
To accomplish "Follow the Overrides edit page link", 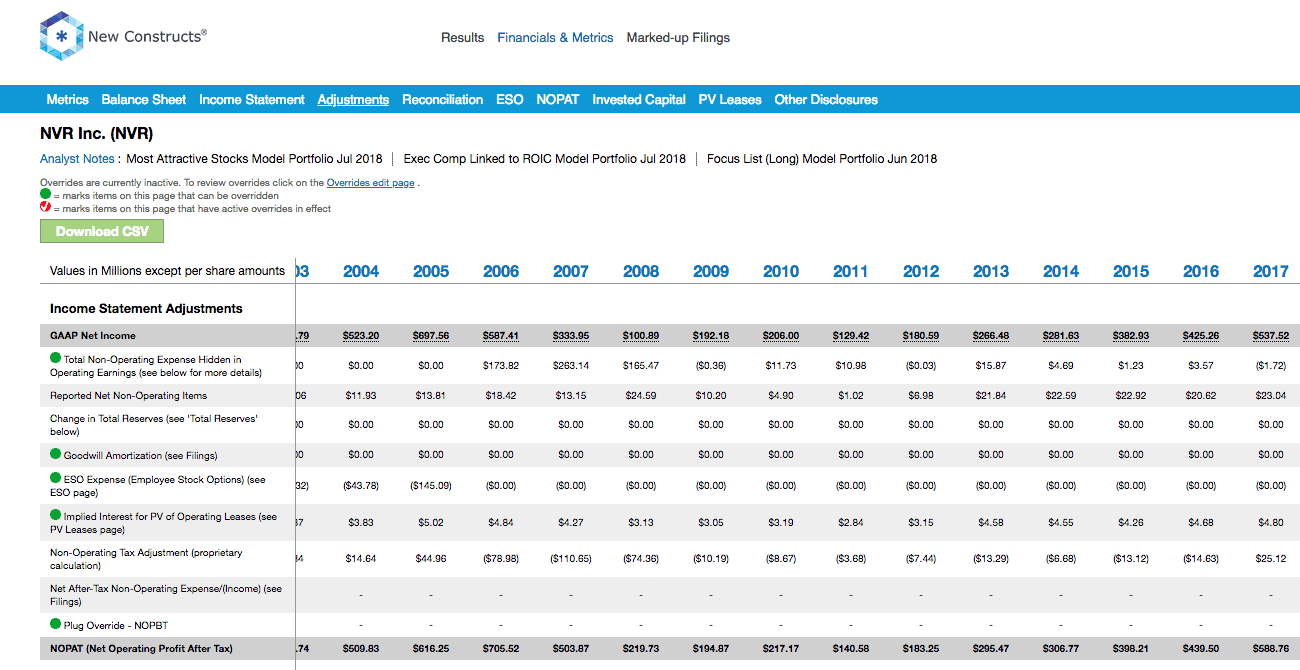I will [x=371, y=183].
